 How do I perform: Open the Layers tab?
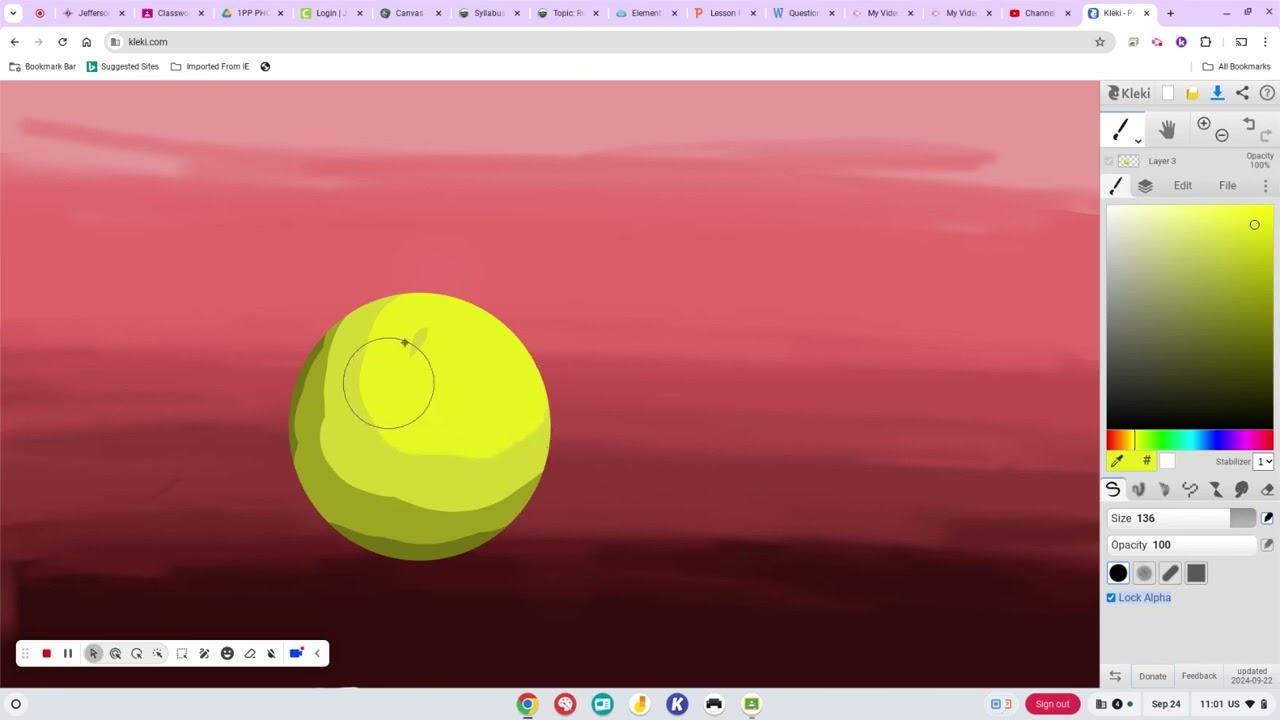(x=1145, y=186)
